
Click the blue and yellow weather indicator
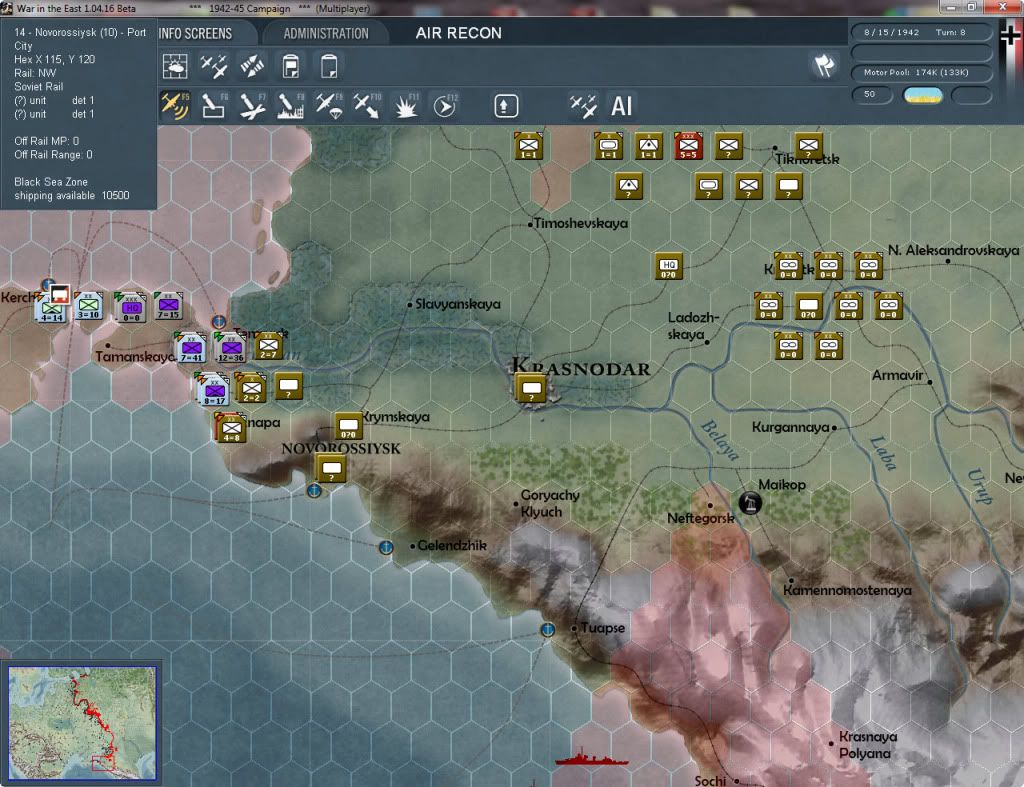click(x=923, y=95)
